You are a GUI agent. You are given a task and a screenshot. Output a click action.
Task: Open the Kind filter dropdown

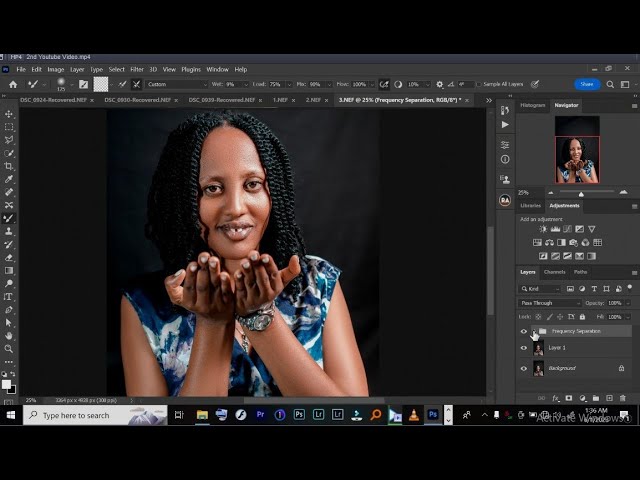tap(540, 289)
